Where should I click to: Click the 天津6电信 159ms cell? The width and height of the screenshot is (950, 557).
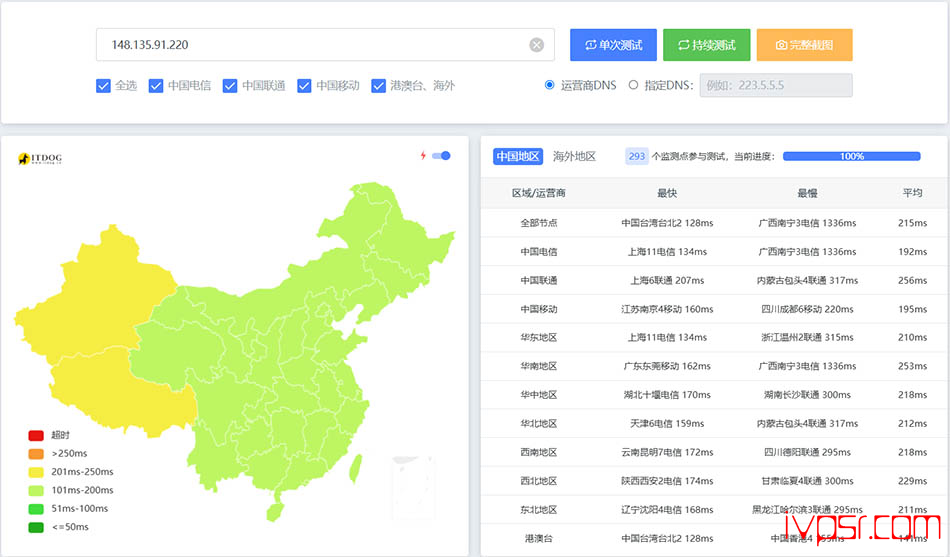667,424
